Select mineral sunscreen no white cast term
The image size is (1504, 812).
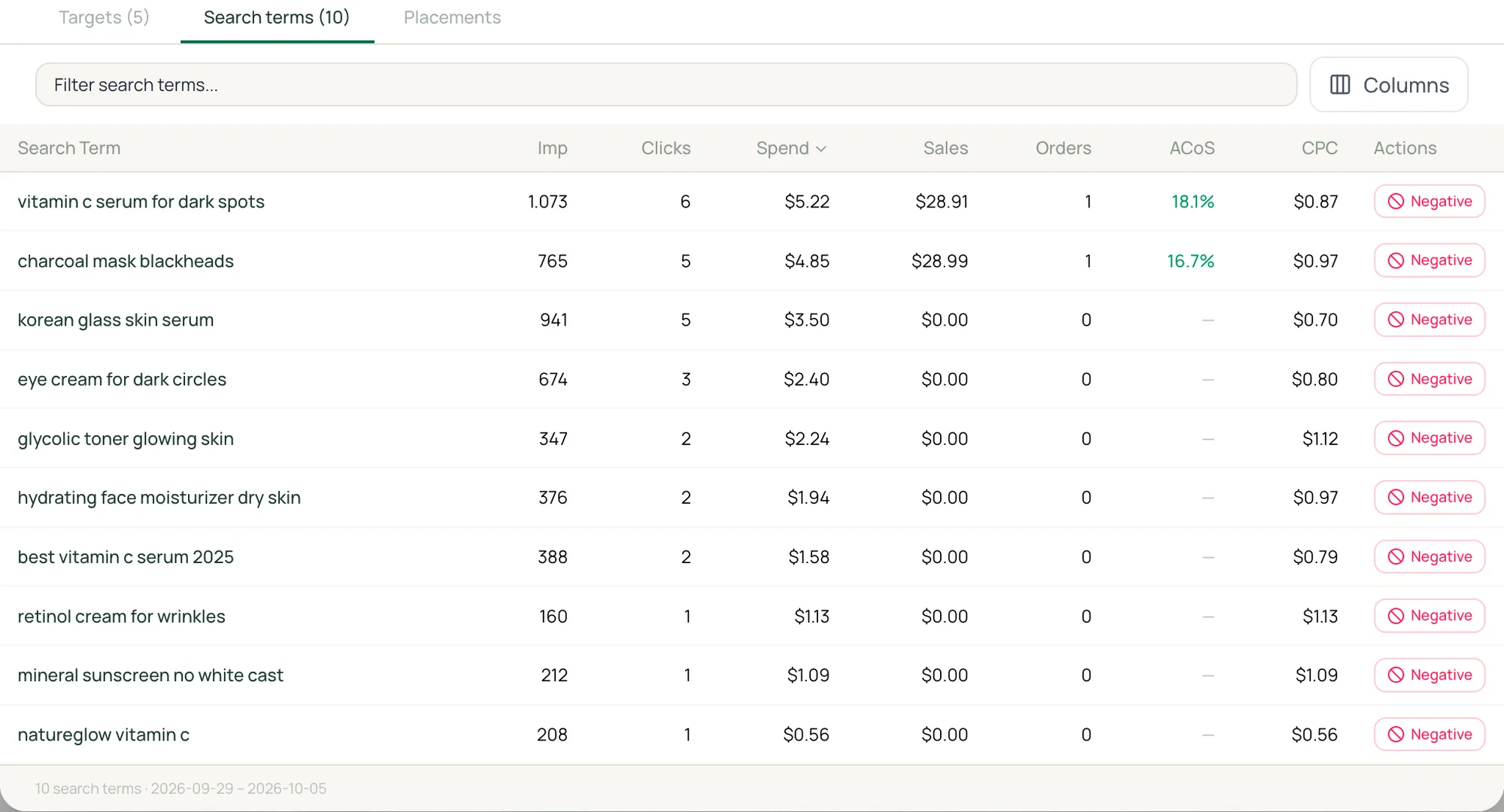point(150,675)
